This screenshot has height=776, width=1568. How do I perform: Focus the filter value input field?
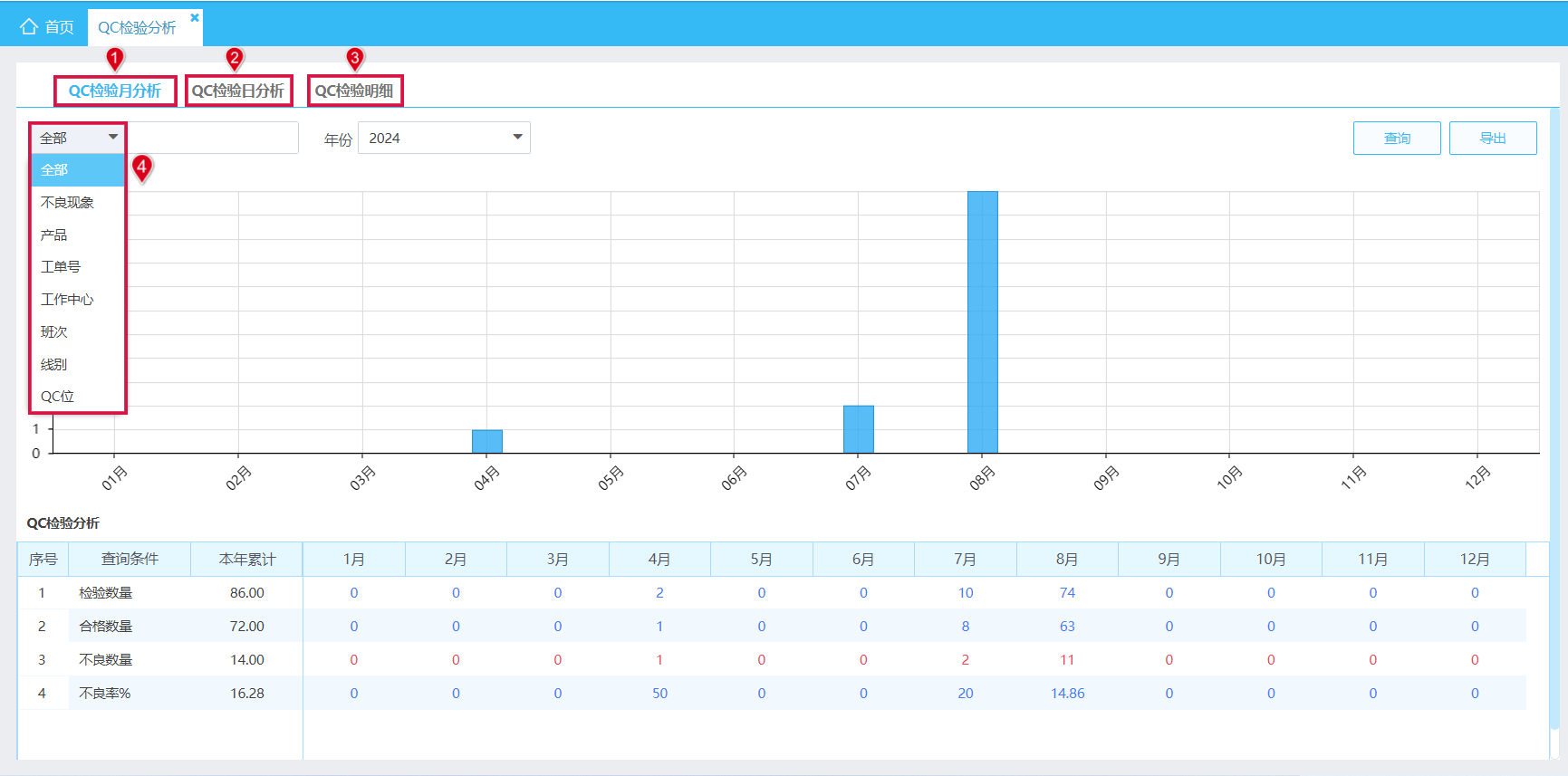(x=212, y=138)
